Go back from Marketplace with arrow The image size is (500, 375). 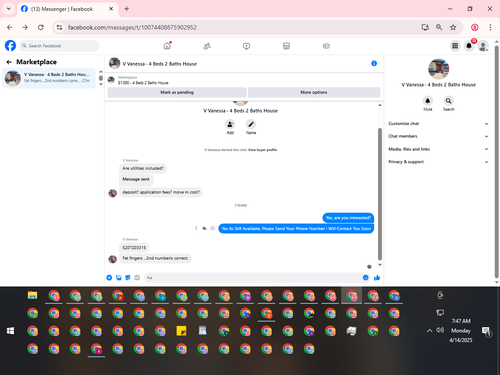tap(9, 62)
